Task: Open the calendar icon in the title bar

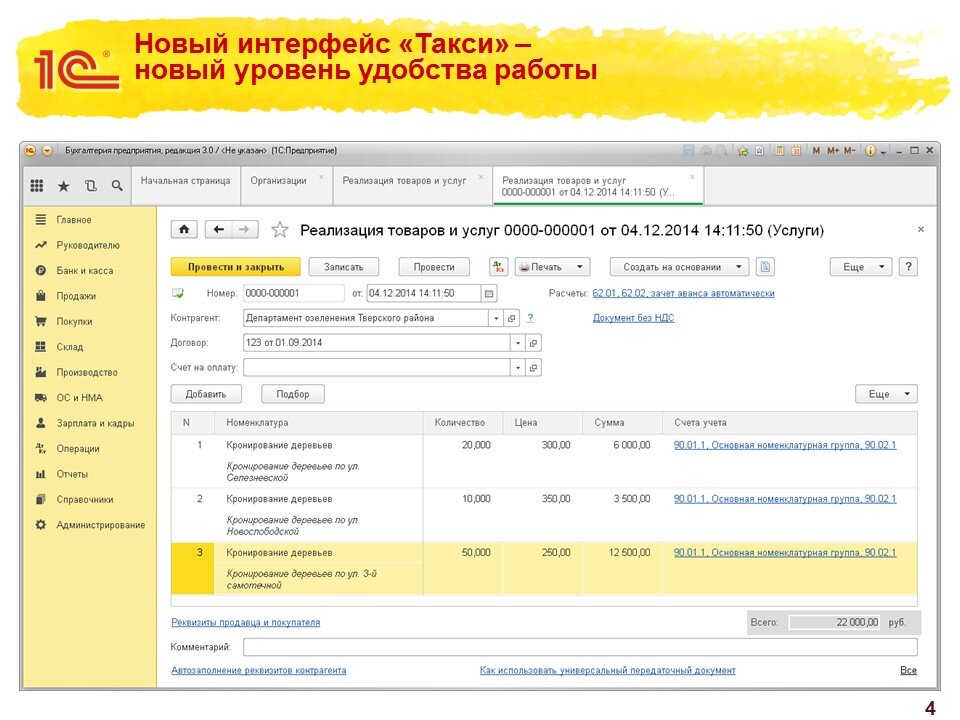Action: point(796,150)
